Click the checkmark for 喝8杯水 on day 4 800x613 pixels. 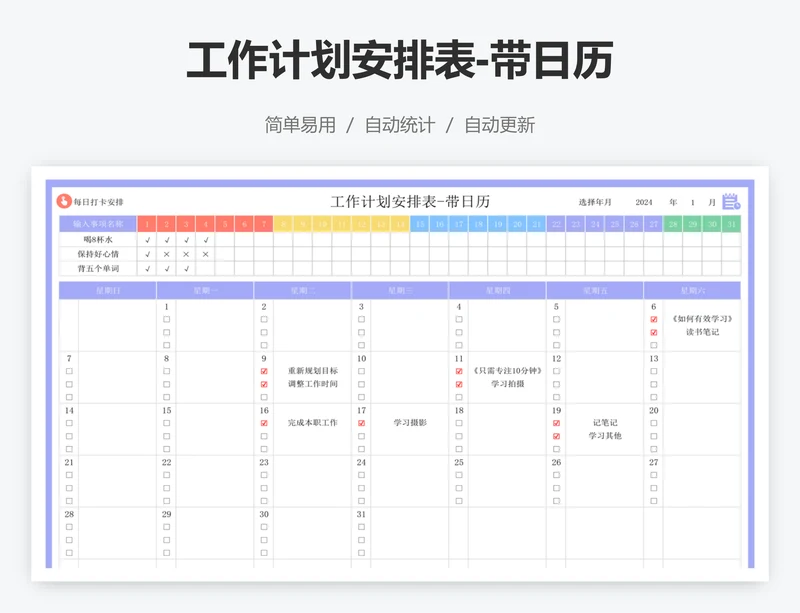pyautogui.click(x=206, y=239)
